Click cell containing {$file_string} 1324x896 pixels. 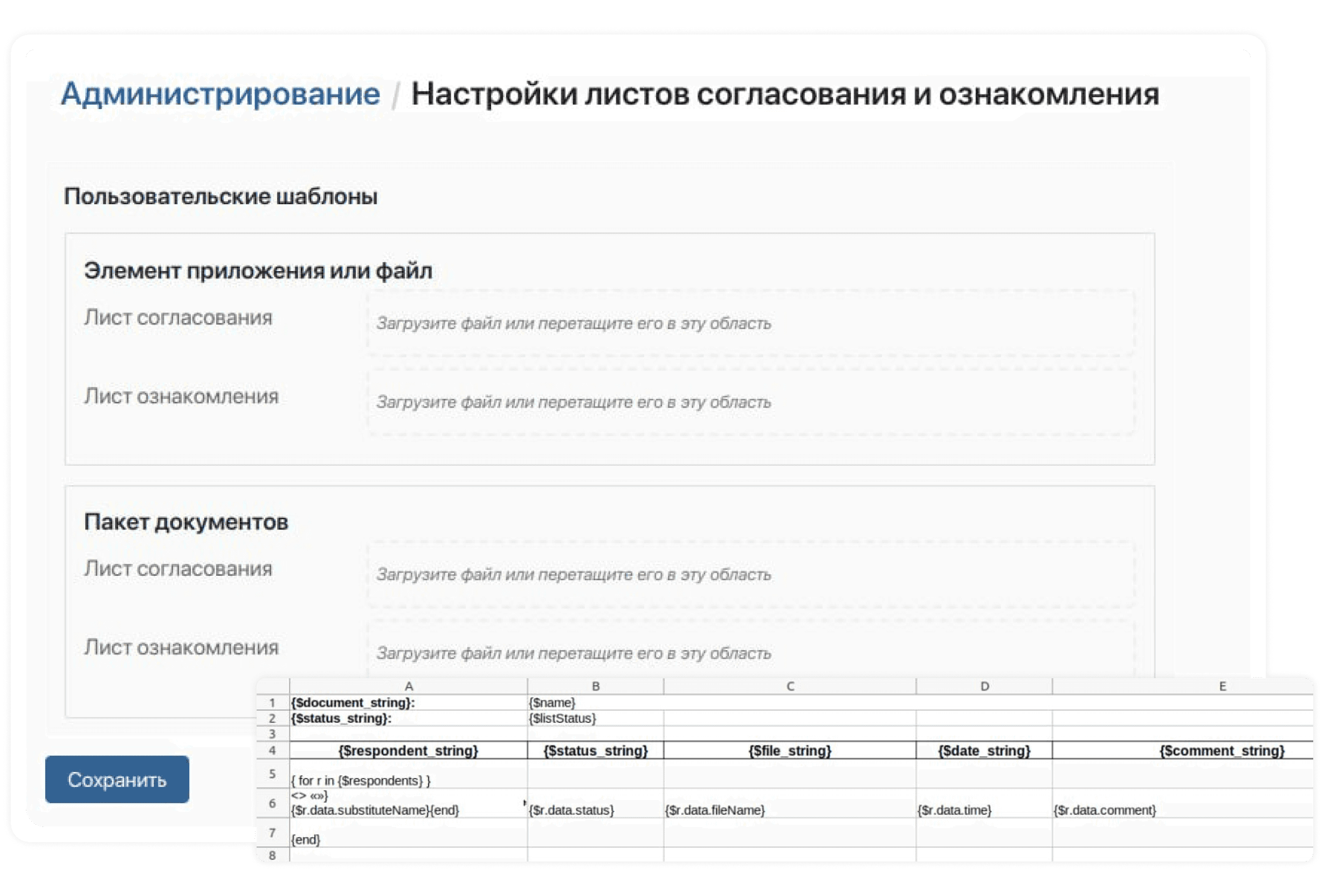click(x=790, y=750)
